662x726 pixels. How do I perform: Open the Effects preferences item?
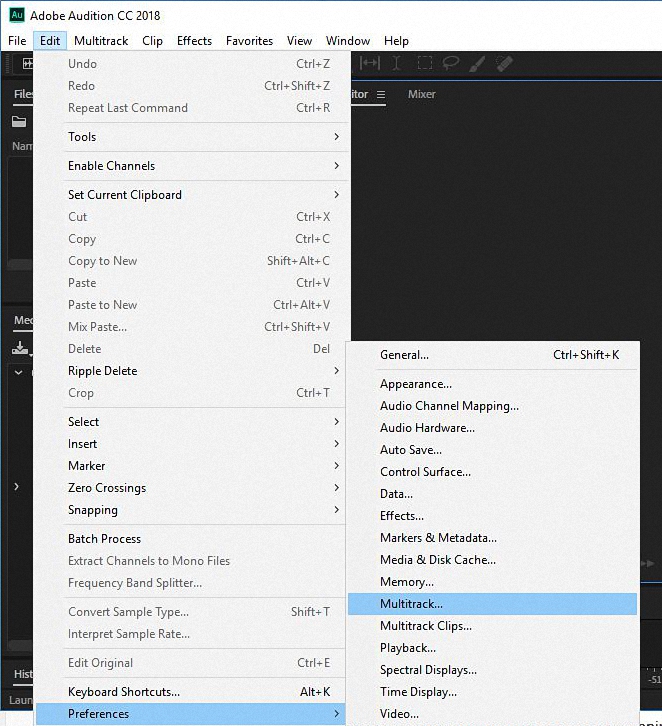point(493,516)
